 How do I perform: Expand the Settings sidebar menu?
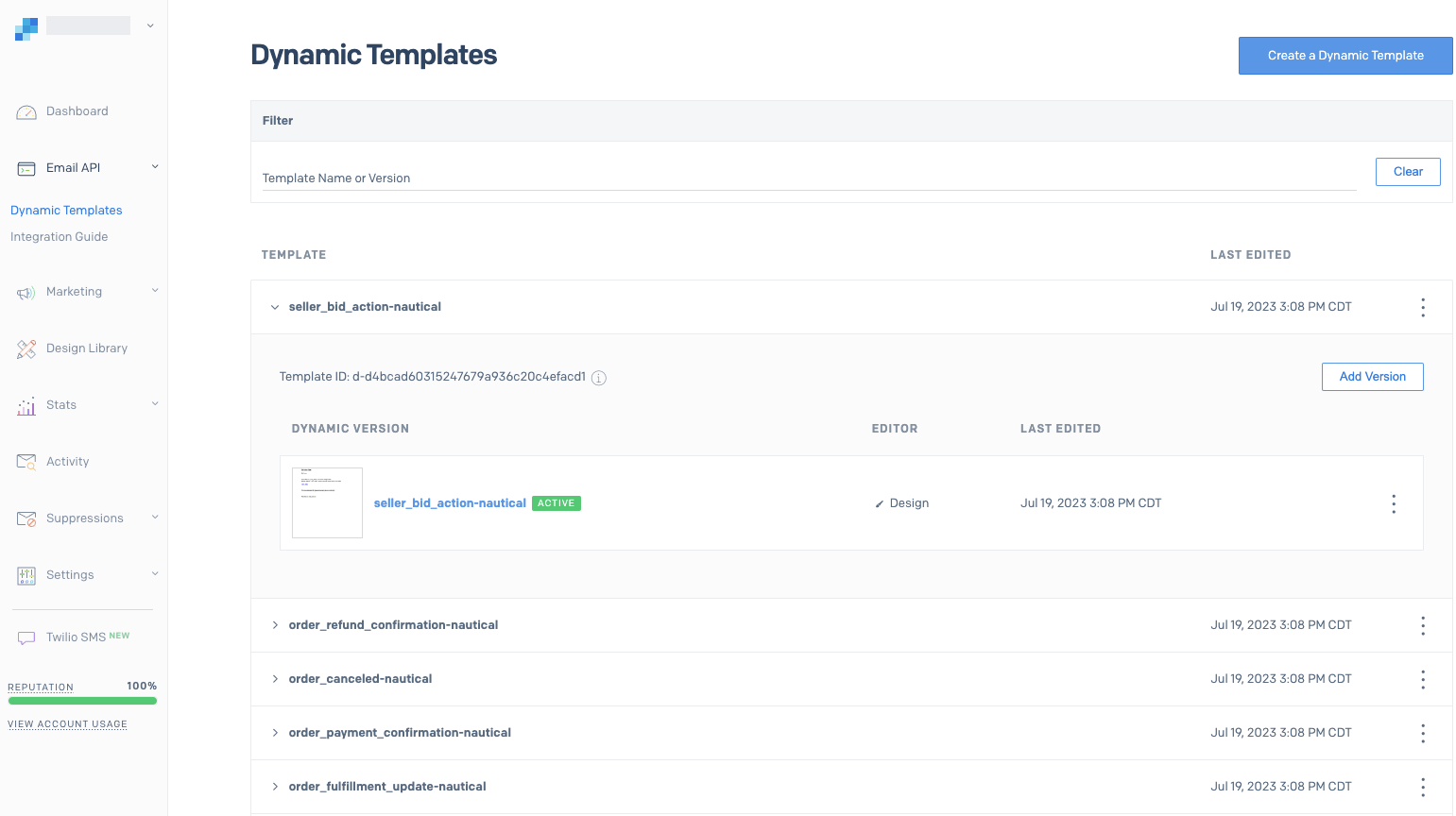[x=155, y=574]
